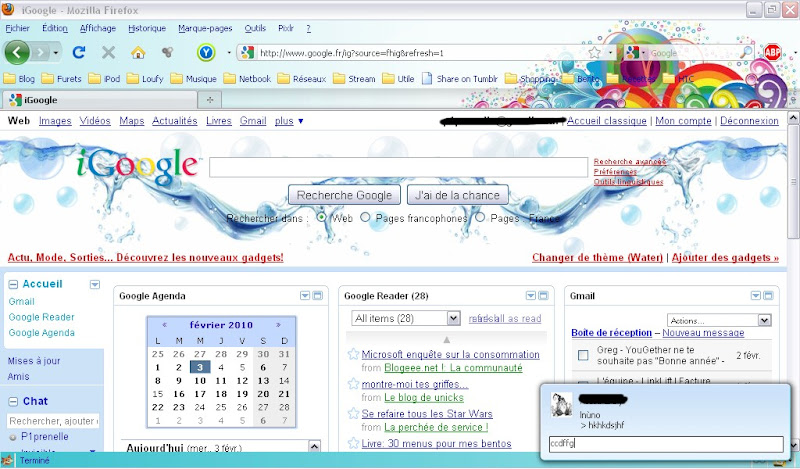The image size is (800, 469).
Task: Collapse the Accueil sidebar section
Action: click(13, 284)
